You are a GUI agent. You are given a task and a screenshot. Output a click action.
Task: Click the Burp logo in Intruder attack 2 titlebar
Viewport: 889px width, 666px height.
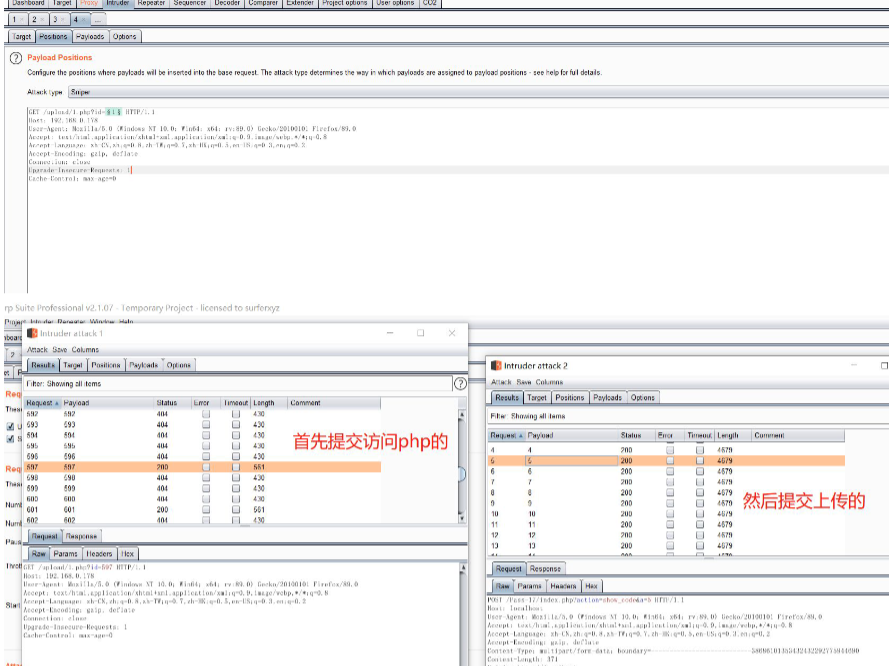coord(496,366)
